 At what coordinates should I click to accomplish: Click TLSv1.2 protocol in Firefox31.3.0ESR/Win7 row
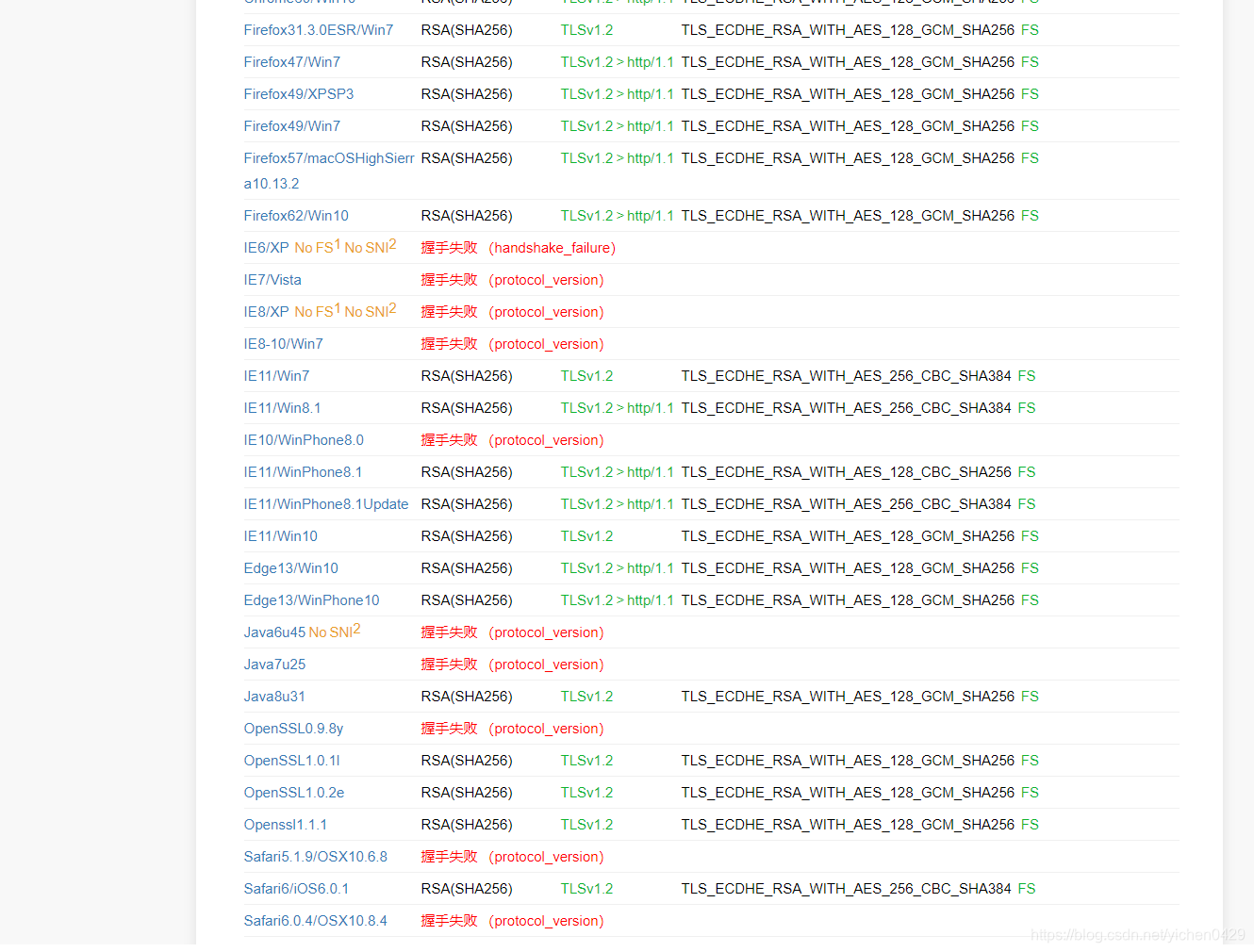click(x=586, y=30)
